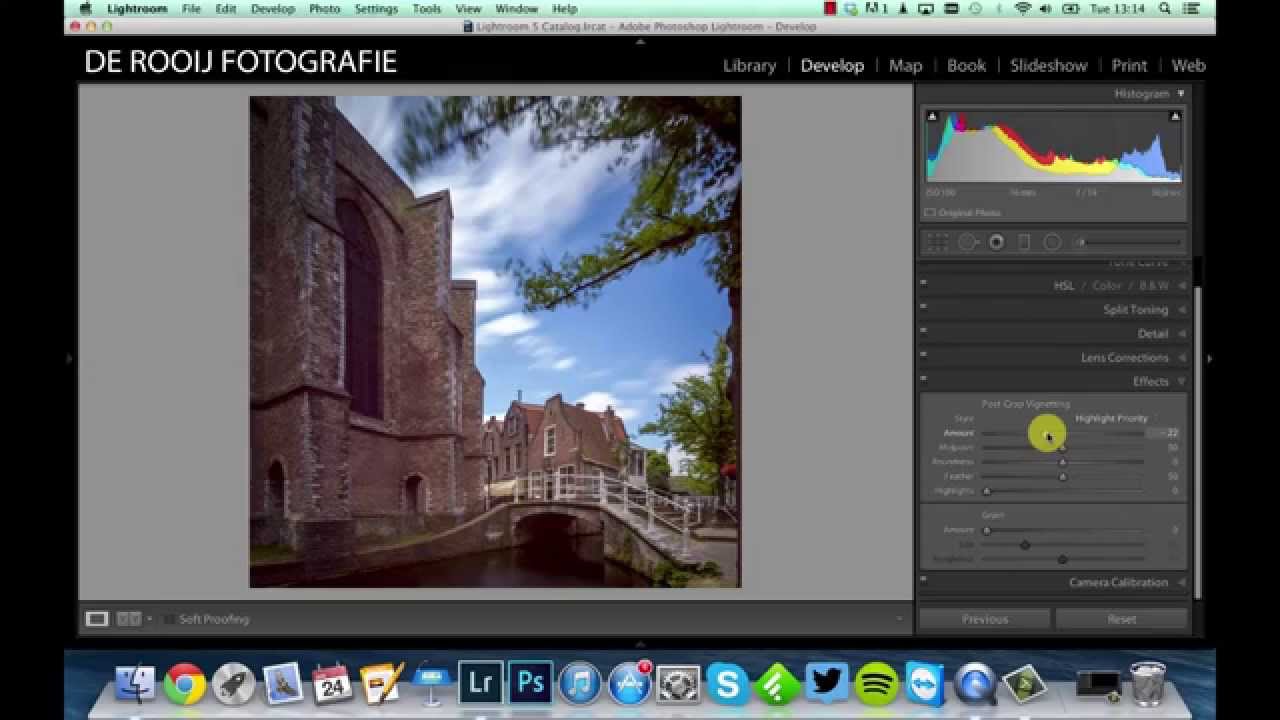Viewport: 1280px width, 720px height.
Task: Open the App Store from the Dock
Action: tap(629, 685)
